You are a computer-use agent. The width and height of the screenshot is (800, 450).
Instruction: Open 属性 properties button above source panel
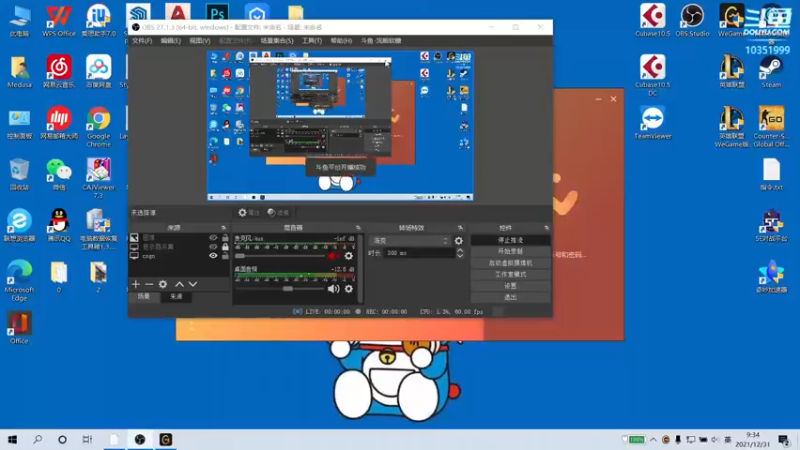pos(249,213)
